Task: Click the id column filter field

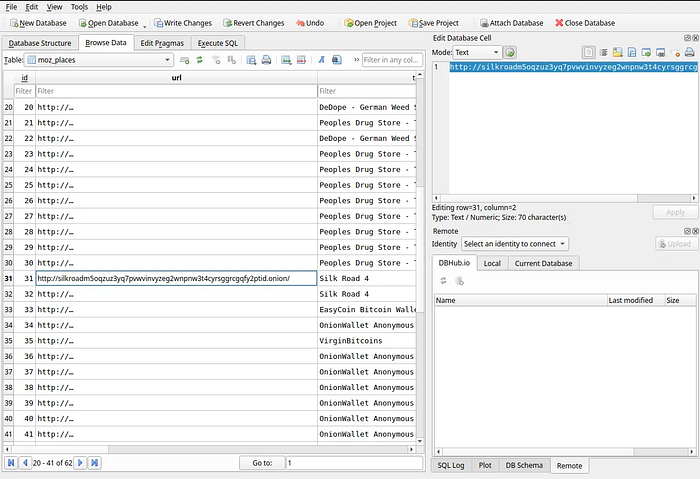Action: 24,91
